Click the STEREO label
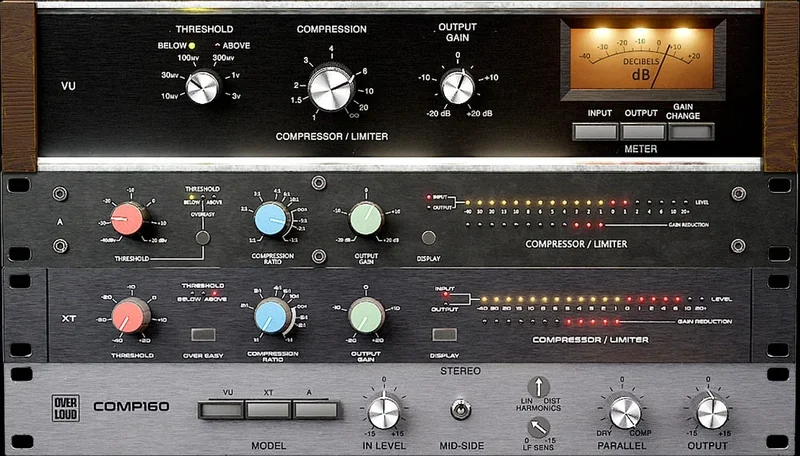800x456 pixels. pyautogui.click(x=460, y=371)
